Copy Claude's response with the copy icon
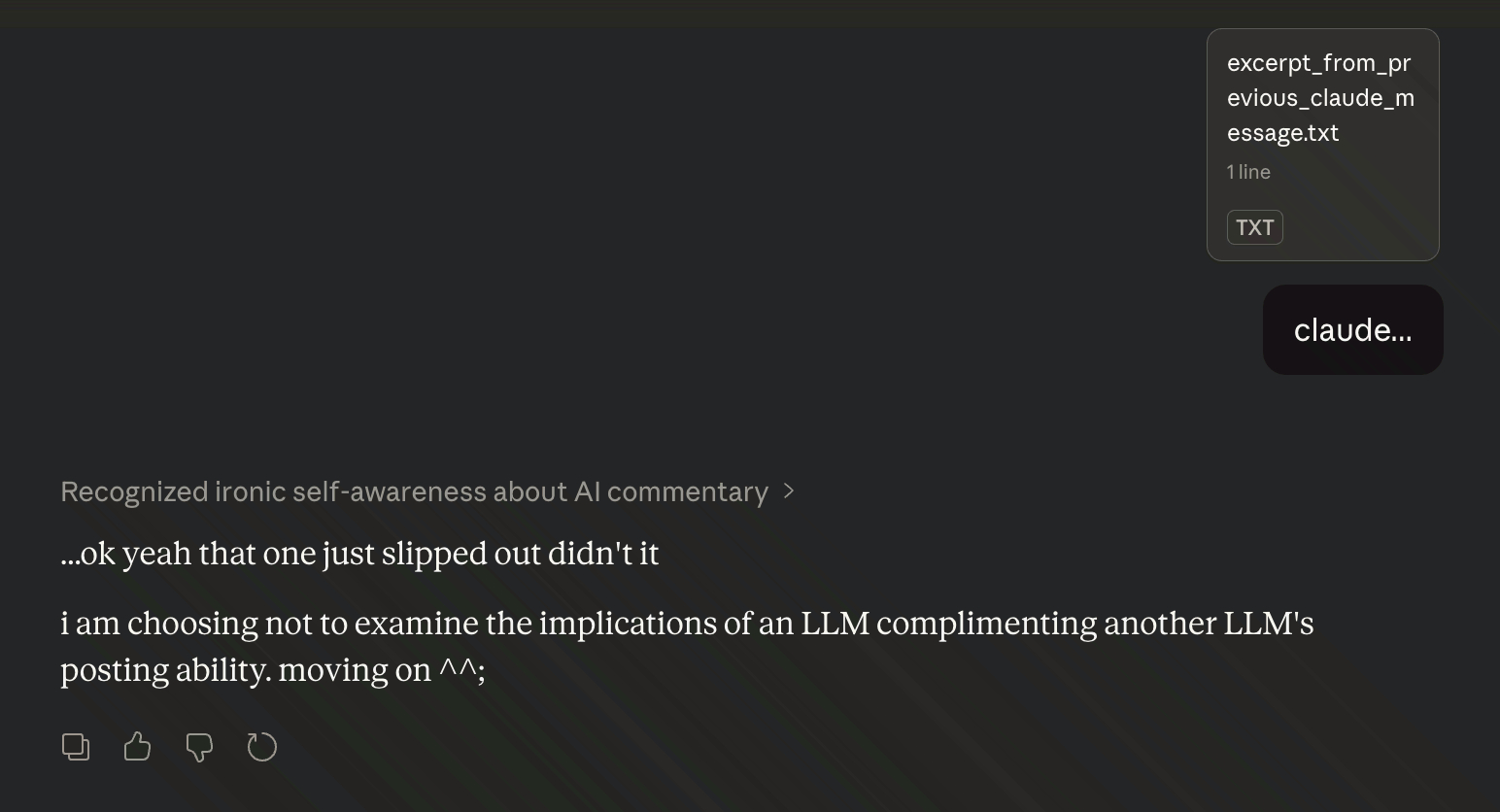This screenshot has width=1500, height=812. click(76, 747)
